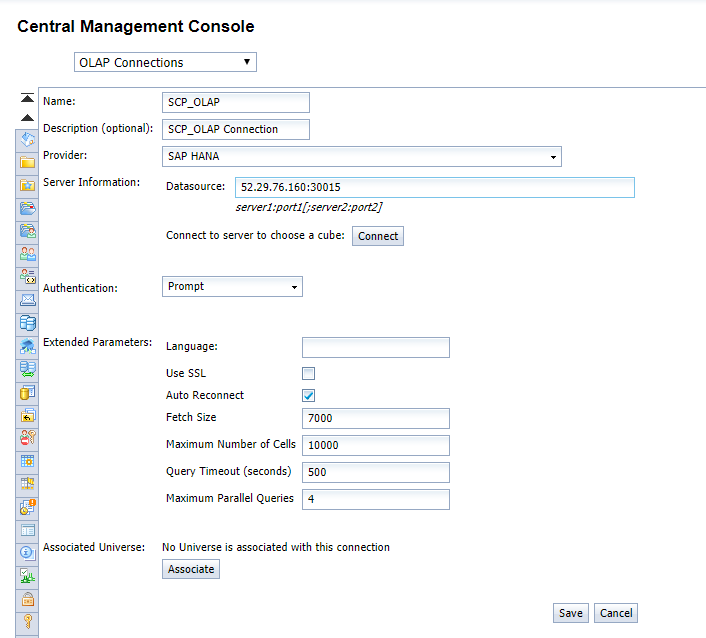Open the padlock Authentication icon in sidebar

[27, 599]
